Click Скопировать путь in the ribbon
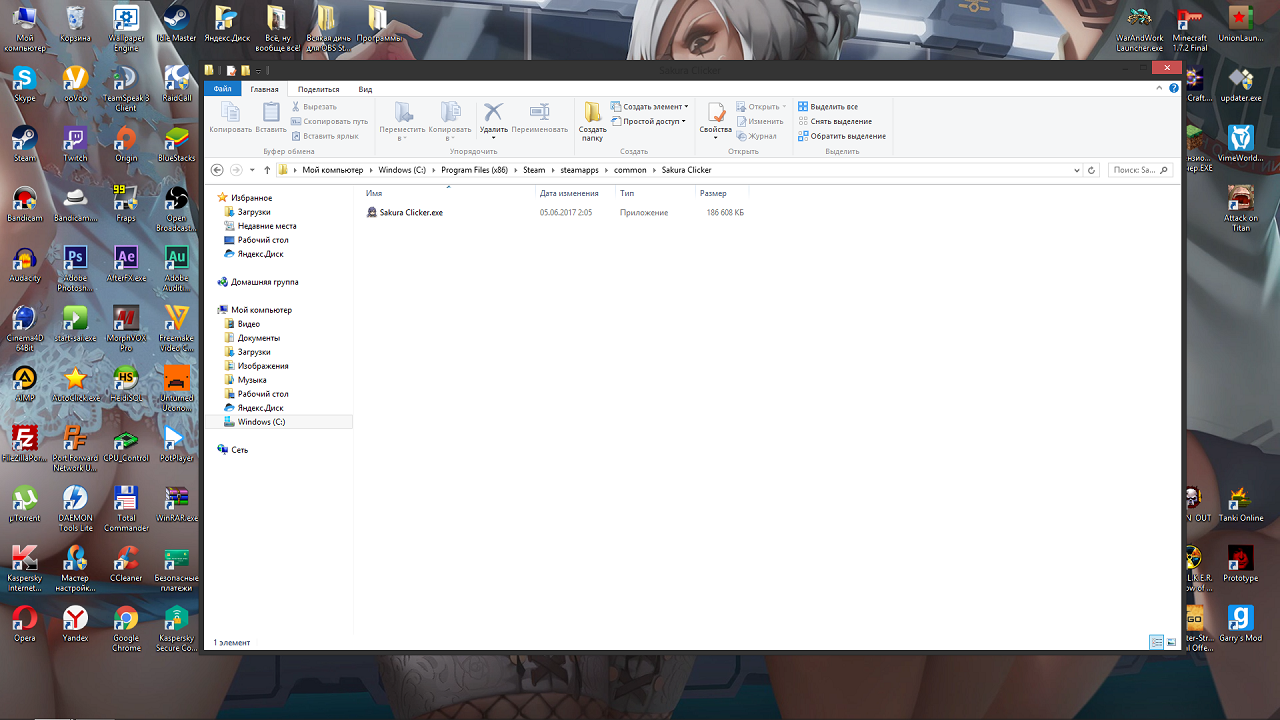Viewport: 1280px width, 720px height. click(330, 121)
